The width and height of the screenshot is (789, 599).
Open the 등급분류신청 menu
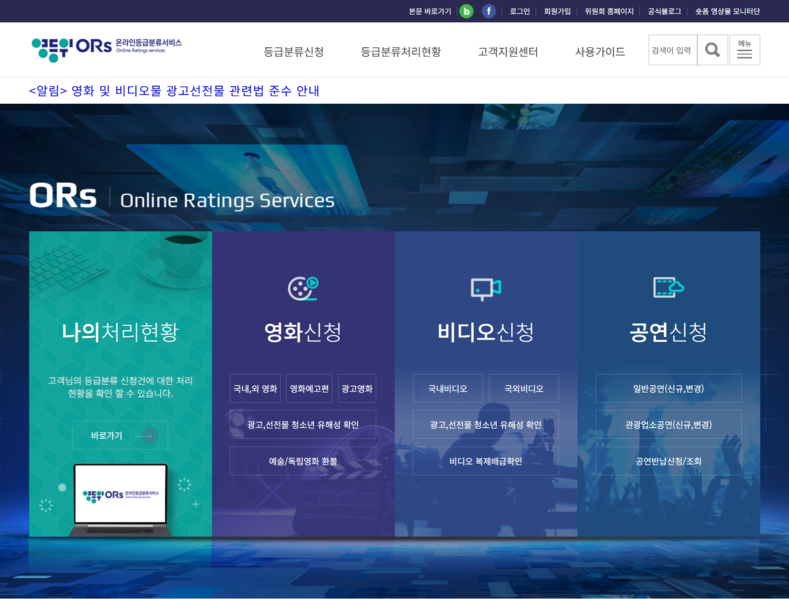click(x=294, y=51)
